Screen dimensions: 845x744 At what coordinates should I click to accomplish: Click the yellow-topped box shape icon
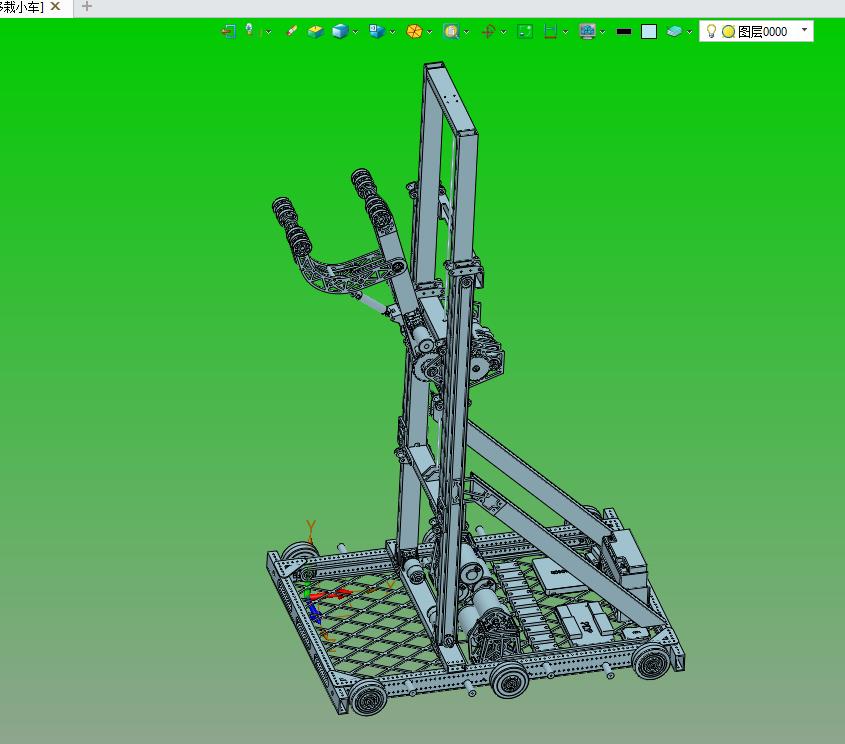click(316, 32)
